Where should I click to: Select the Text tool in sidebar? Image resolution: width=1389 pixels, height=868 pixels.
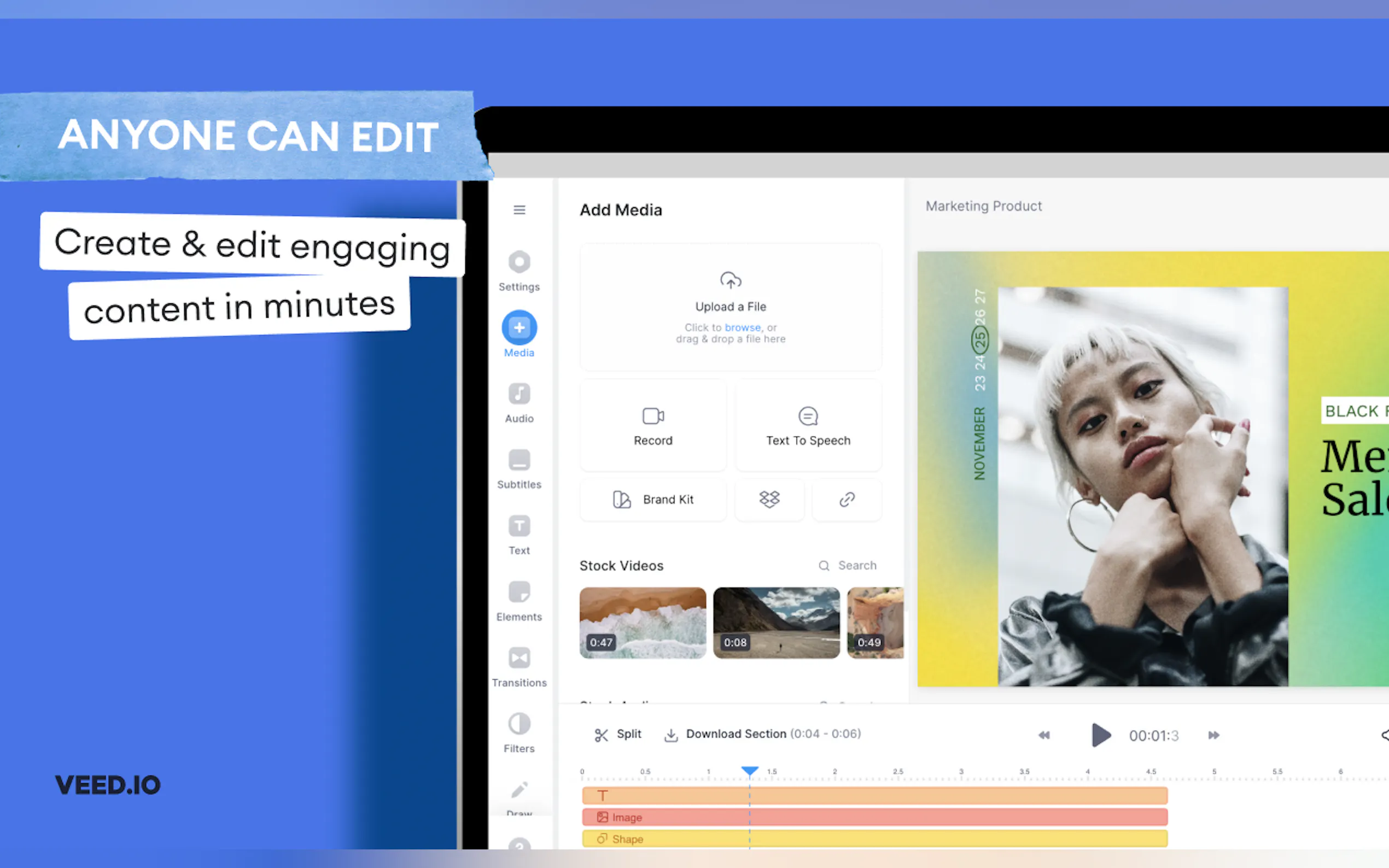(519, 534)
